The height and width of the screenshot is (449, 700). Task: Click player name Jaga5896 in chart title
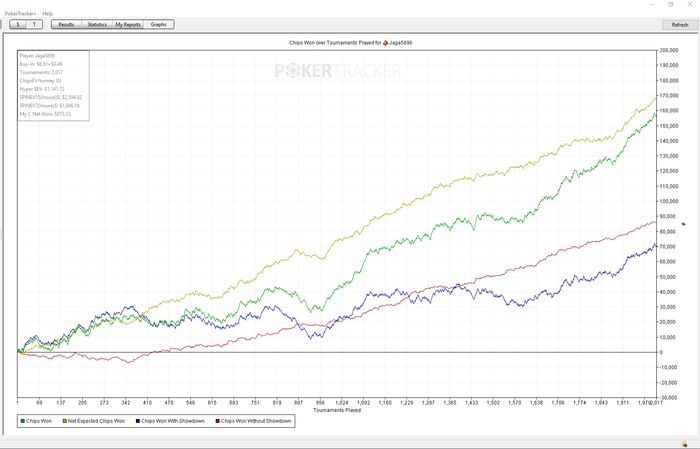[x=401, y=43]
